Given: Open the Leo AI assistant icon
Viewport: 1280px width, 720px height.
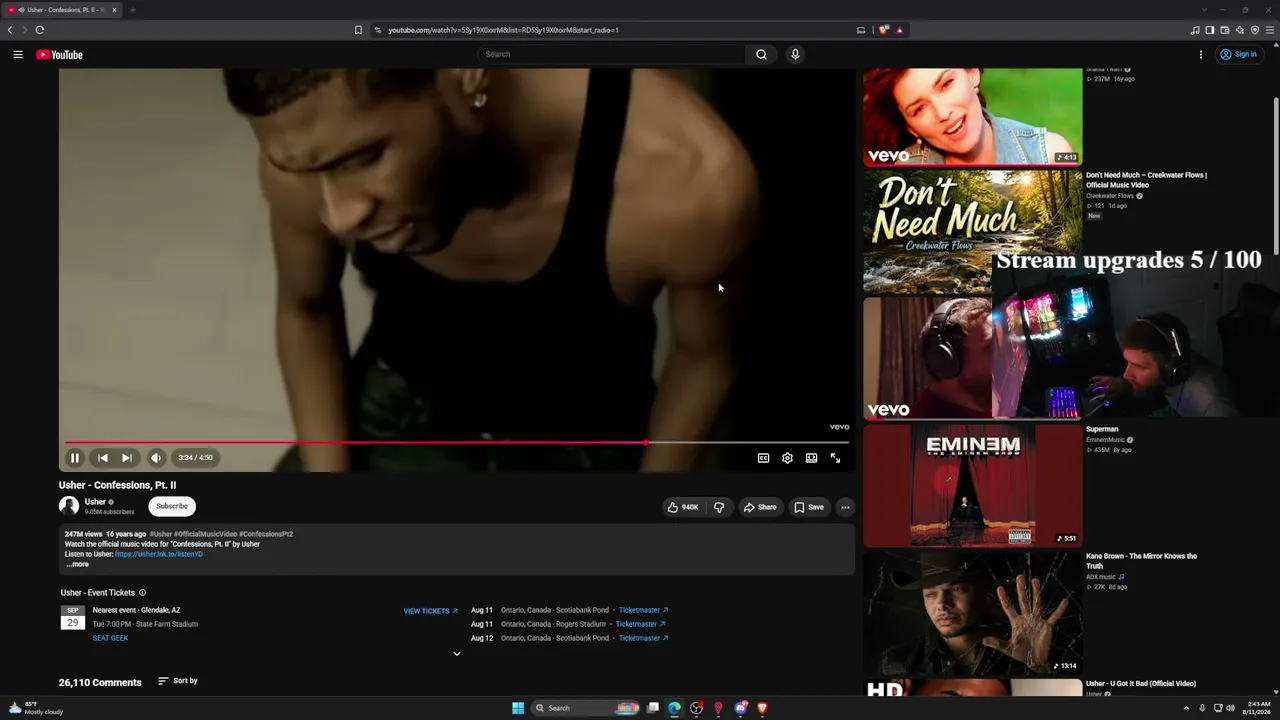Looking at the screenshot, I should (1240, 30).
